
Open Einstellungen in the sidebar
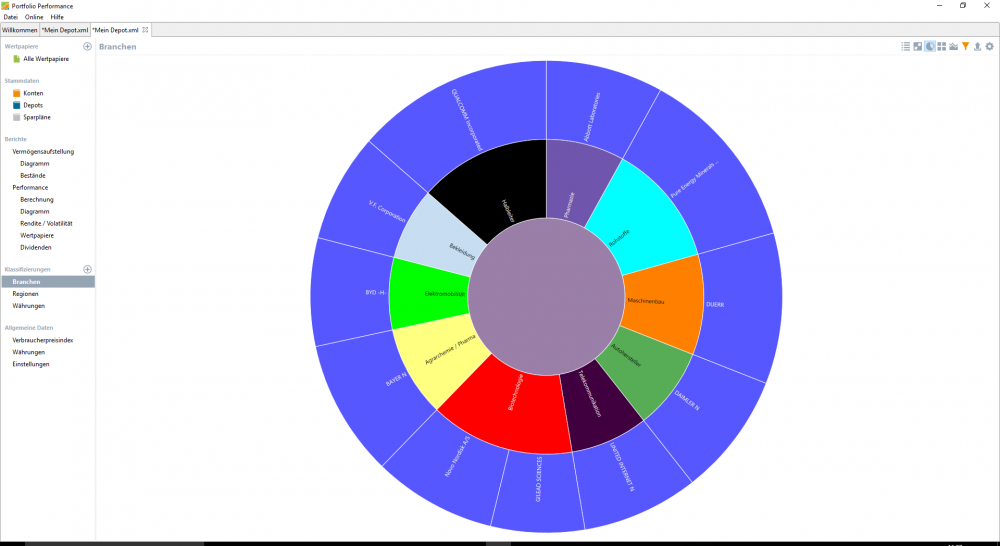[x=31, y=364]
